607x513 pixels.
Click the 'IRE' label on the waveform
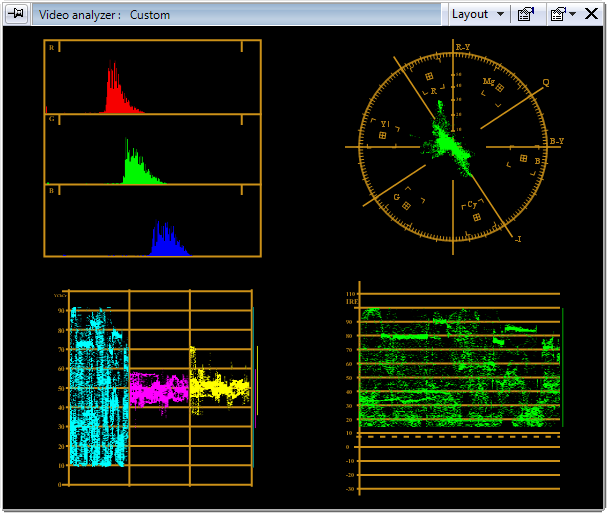coord(352,302)
